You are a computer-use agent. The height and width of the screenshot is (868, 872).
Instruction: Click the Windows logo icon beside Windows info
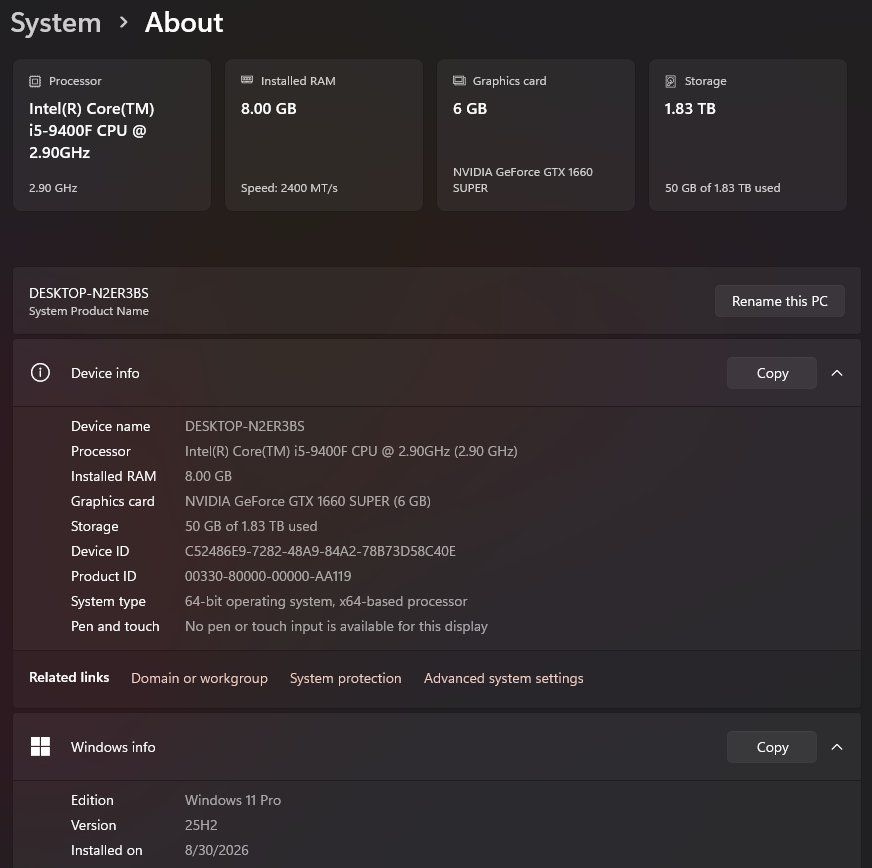40,746
